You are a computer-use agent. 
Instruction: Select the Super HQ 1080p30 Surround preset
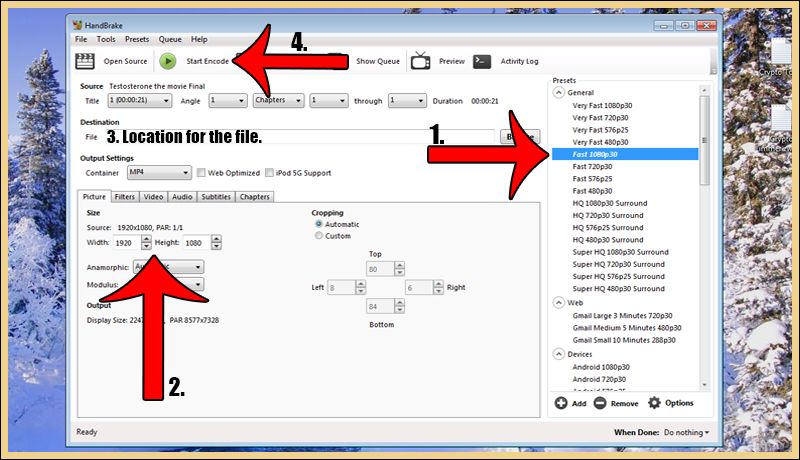[x=620, y=252]
